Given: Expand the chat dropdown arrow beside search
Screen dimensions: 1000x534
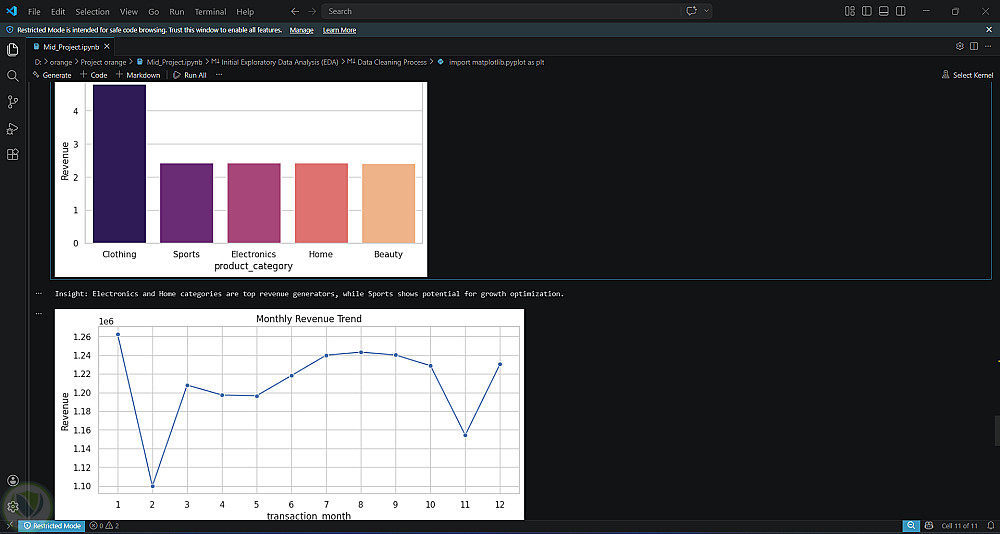Looking at the screenshot, I should 707,11.
